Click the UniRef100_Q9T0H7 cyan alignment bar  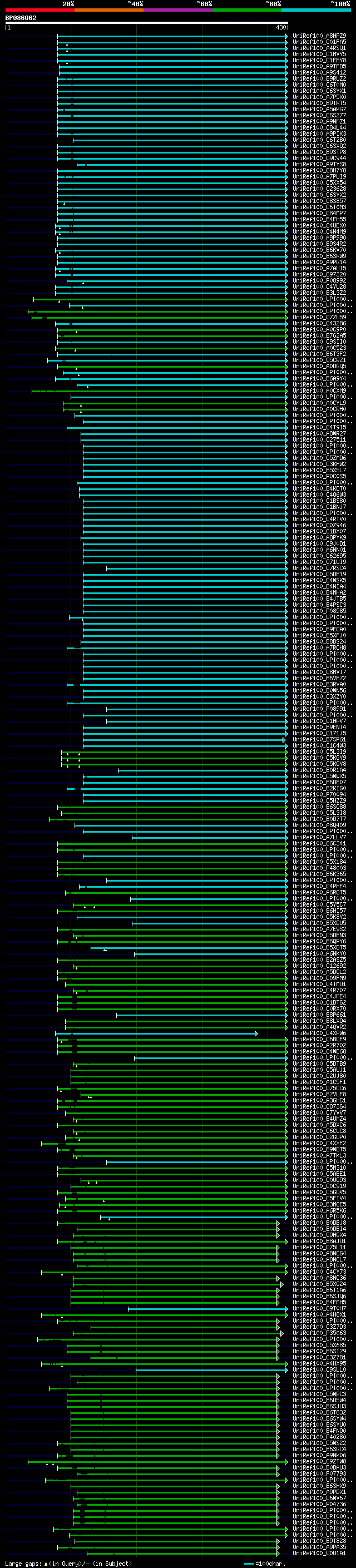tap(207, 1309)
